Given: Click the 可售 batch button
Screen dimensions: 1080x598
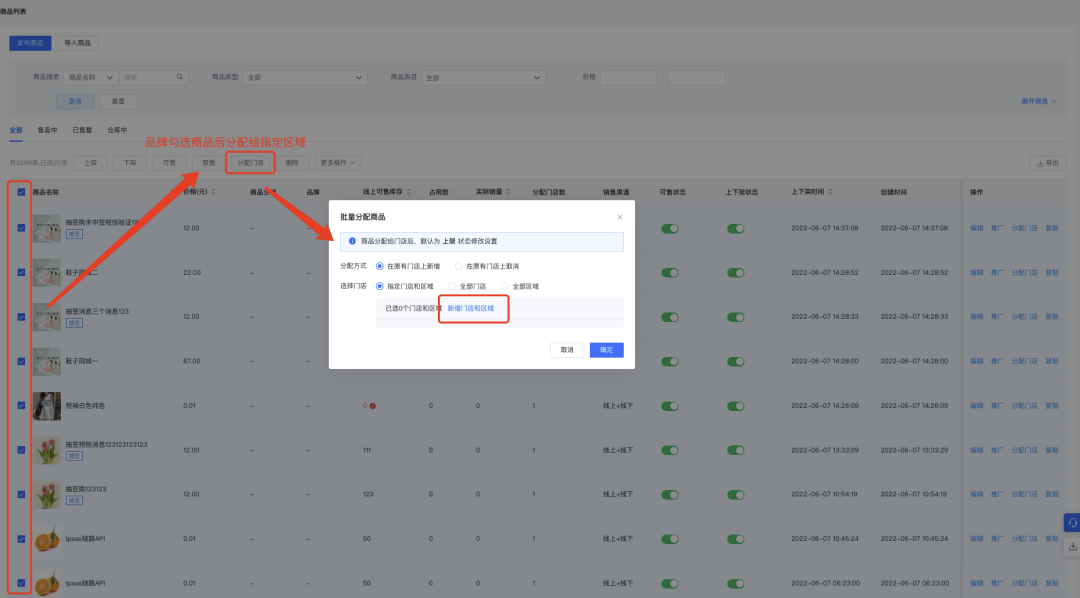Looking at the screenshot, I should 169,163.
